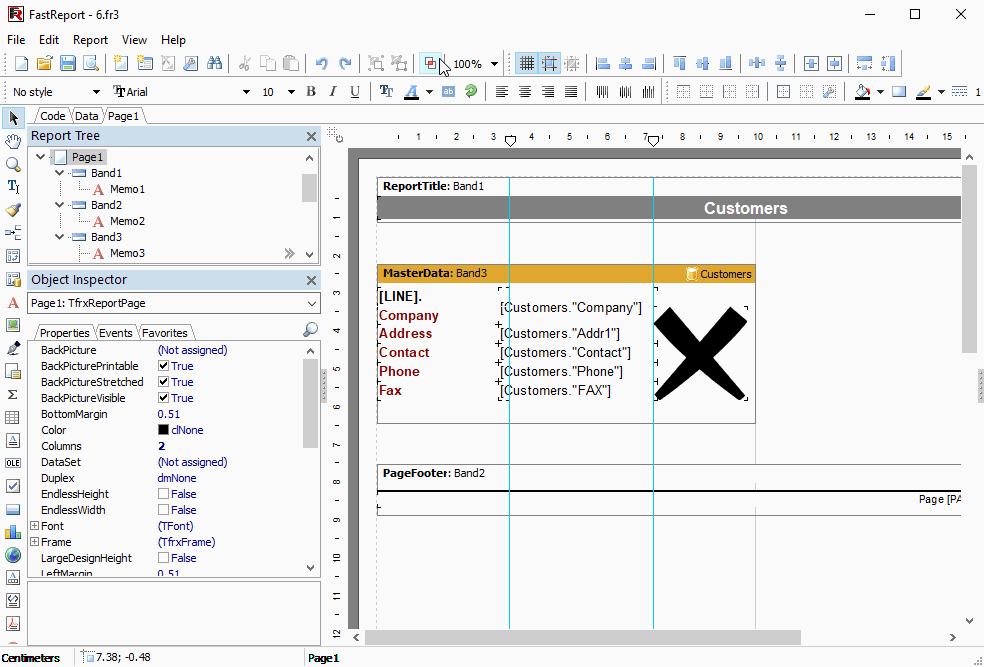Select the Edit Text tool

13,186
